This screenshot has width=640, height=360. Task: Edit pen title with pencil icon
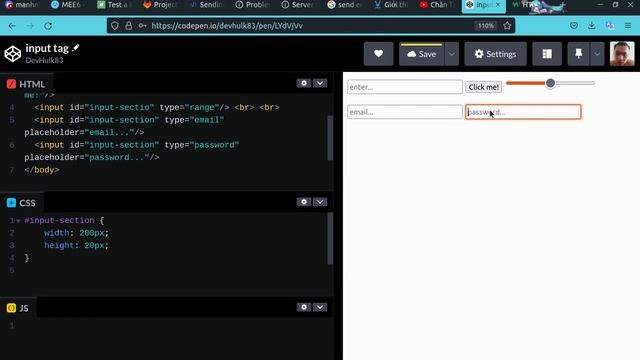[x=76, y=48]
